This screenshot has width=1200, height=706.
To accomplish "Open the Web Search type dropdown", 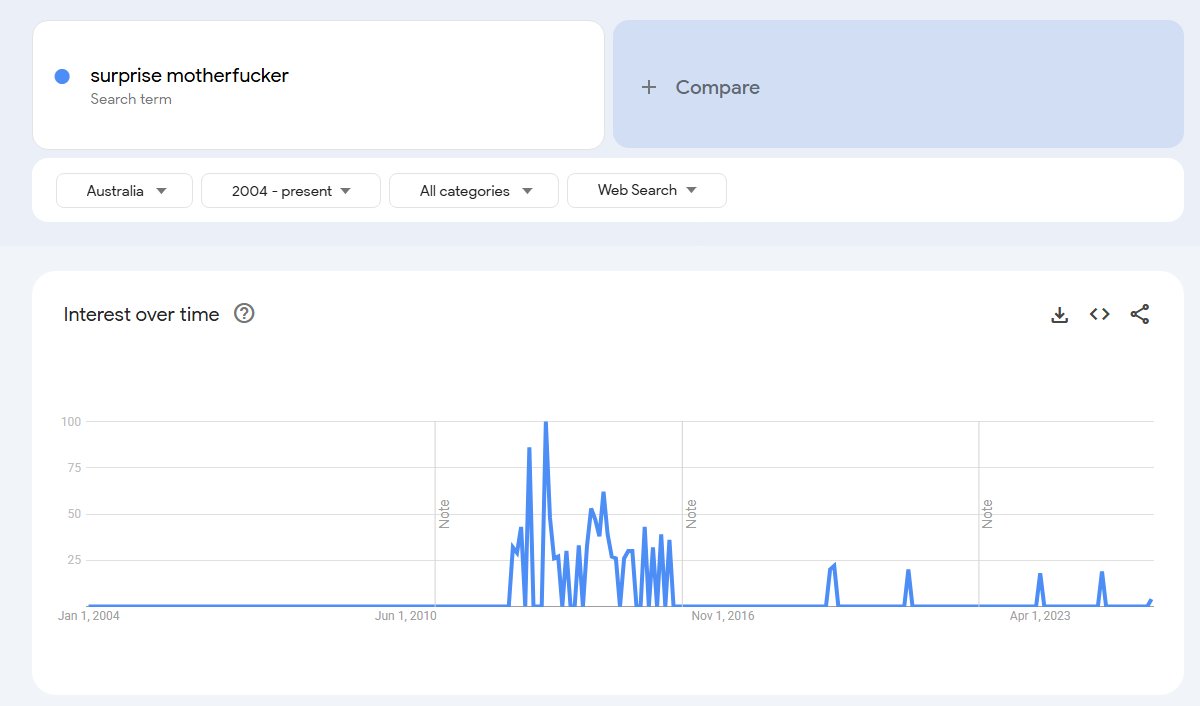I will tap(647, 190).
